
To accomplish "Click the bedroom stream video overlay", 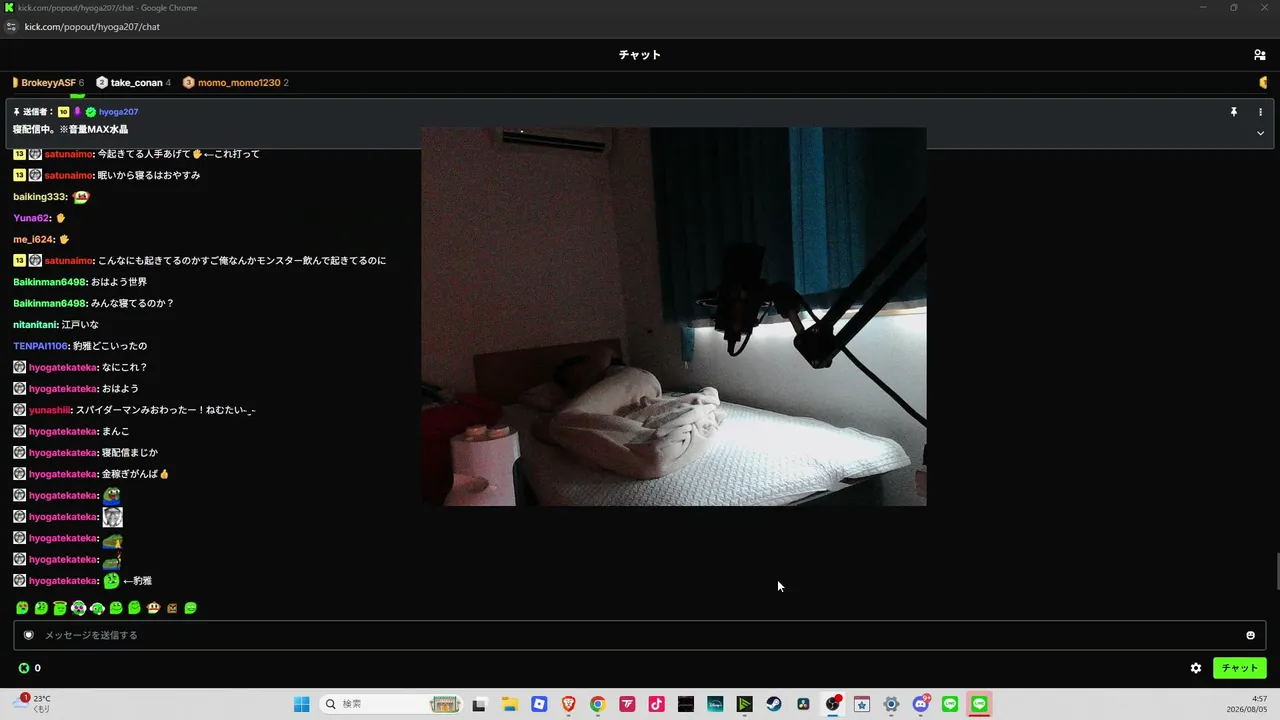I will point(673,316).
